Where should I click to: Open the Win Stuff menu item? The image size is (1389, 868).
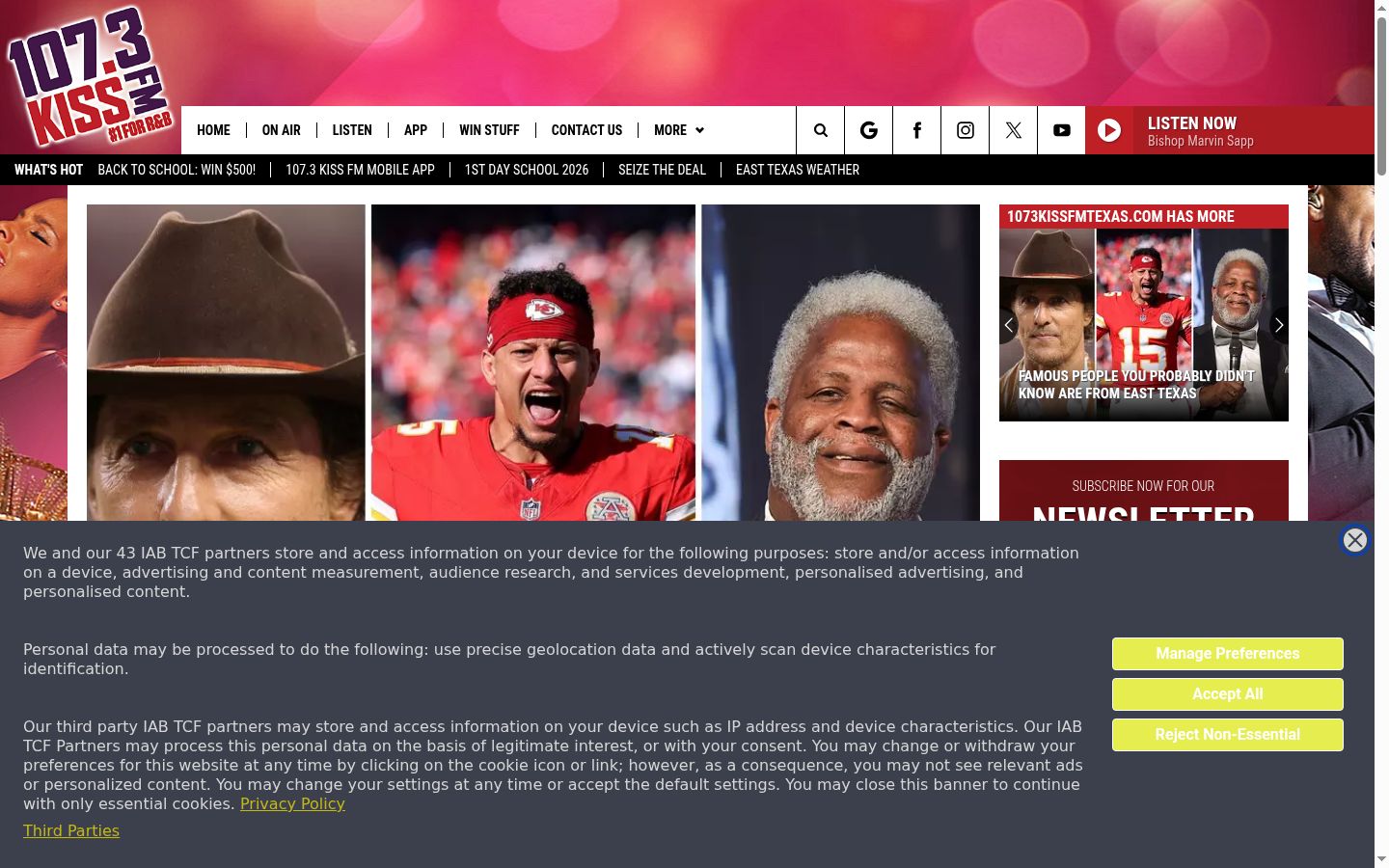click(489, 130)
